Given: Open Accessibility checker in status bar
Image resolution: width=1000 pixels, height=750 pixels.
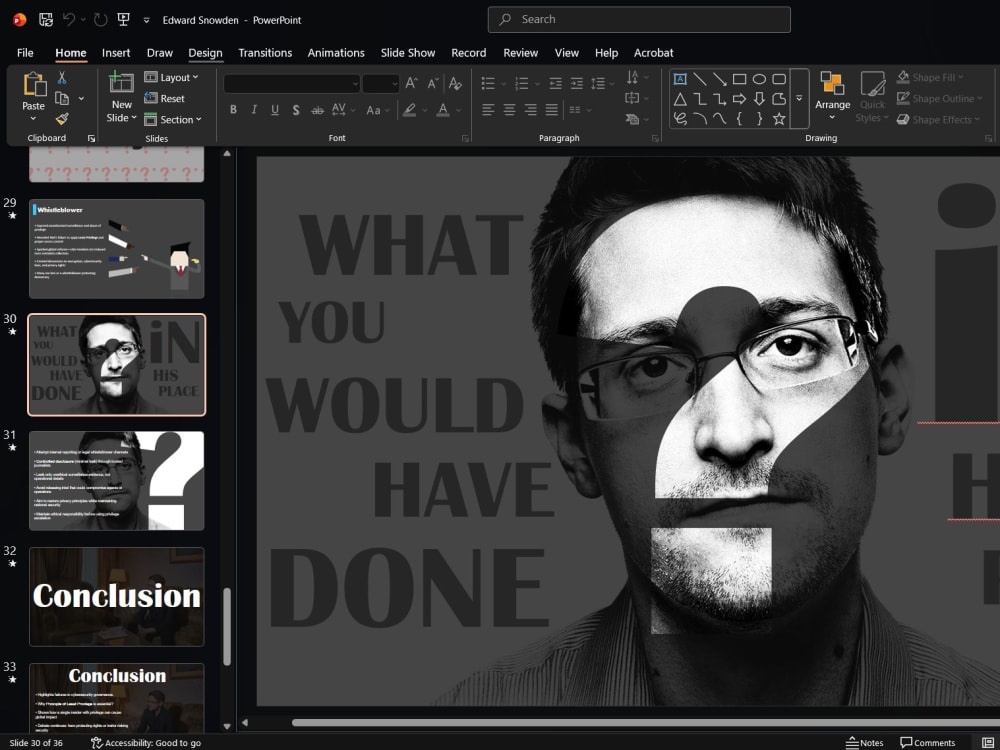Looking at the screenshot, I should (146, 742).
